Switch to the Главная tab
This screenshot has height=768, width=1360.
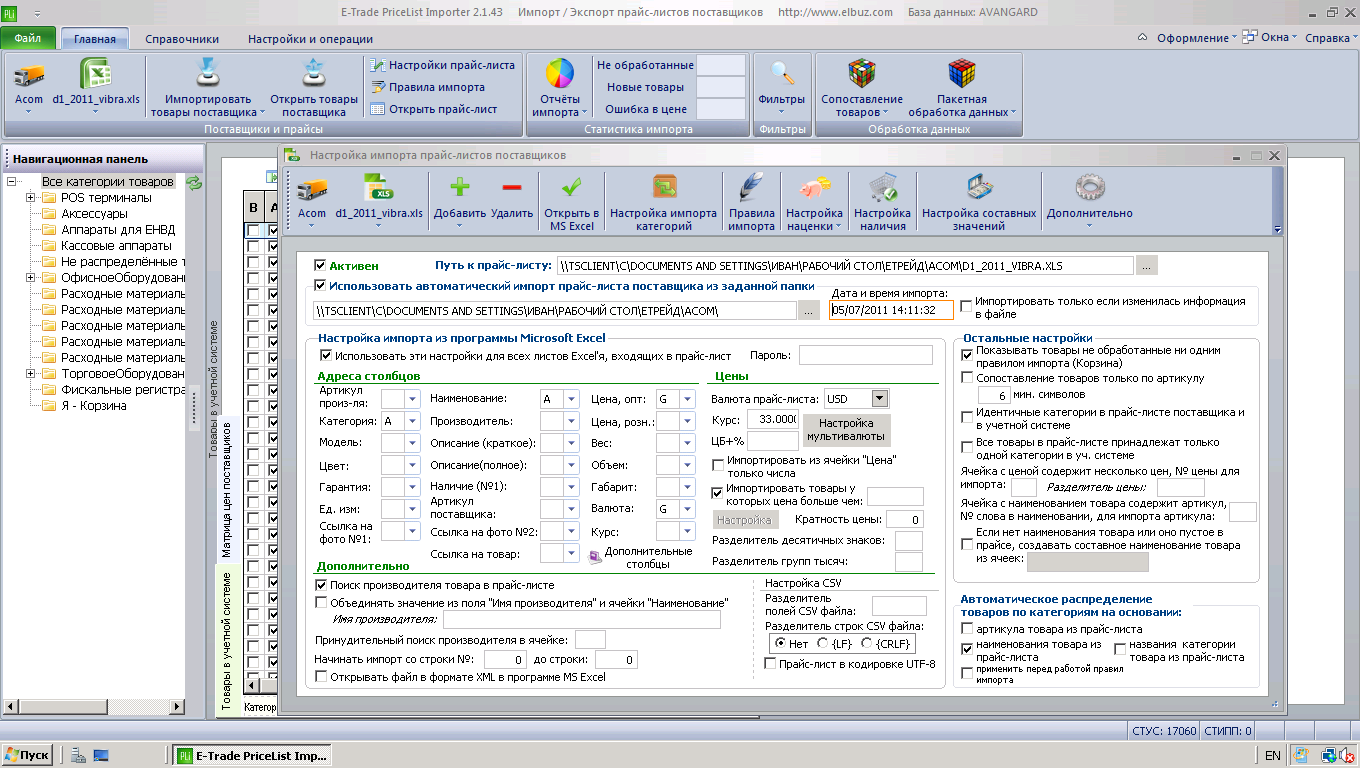click(95, 40)
